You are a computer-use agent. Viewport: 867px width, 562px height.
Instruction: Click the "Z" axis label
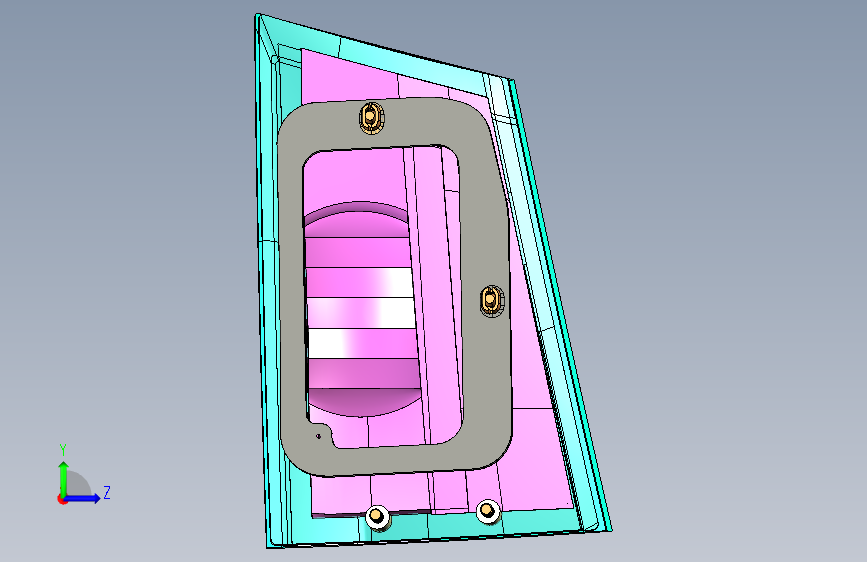(x=107, y=492)
